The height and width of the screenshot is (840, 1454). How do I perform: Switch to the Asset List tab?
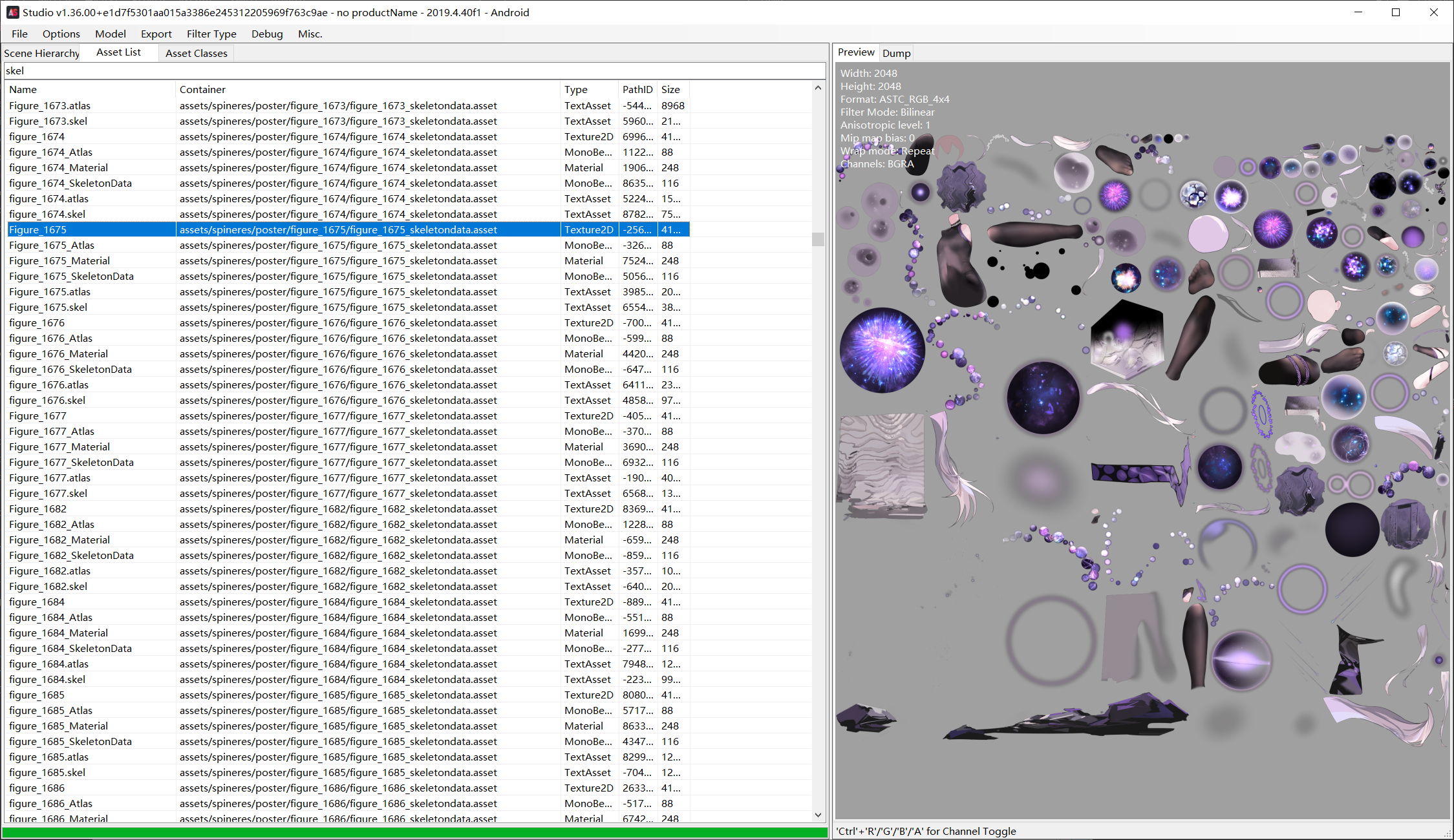pos(119,52)
